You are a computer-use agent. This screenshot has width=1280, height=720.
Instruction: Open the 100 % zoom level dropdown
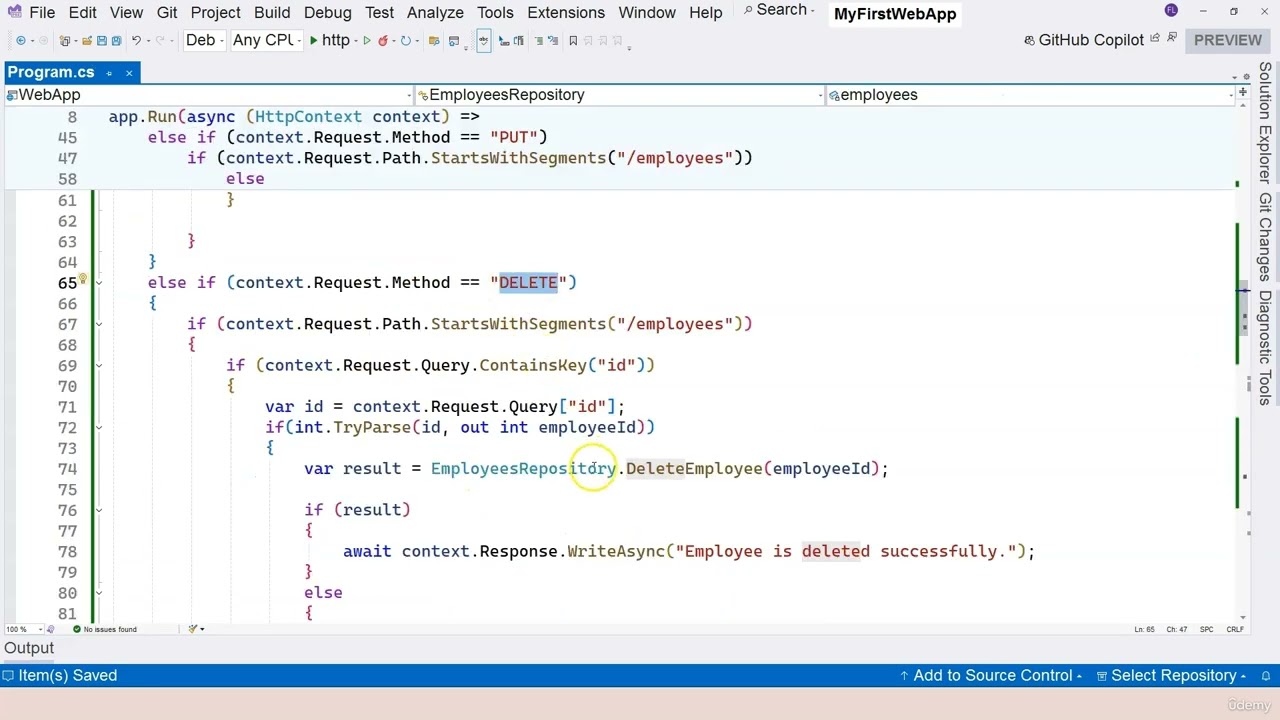[x=24, y=629]
